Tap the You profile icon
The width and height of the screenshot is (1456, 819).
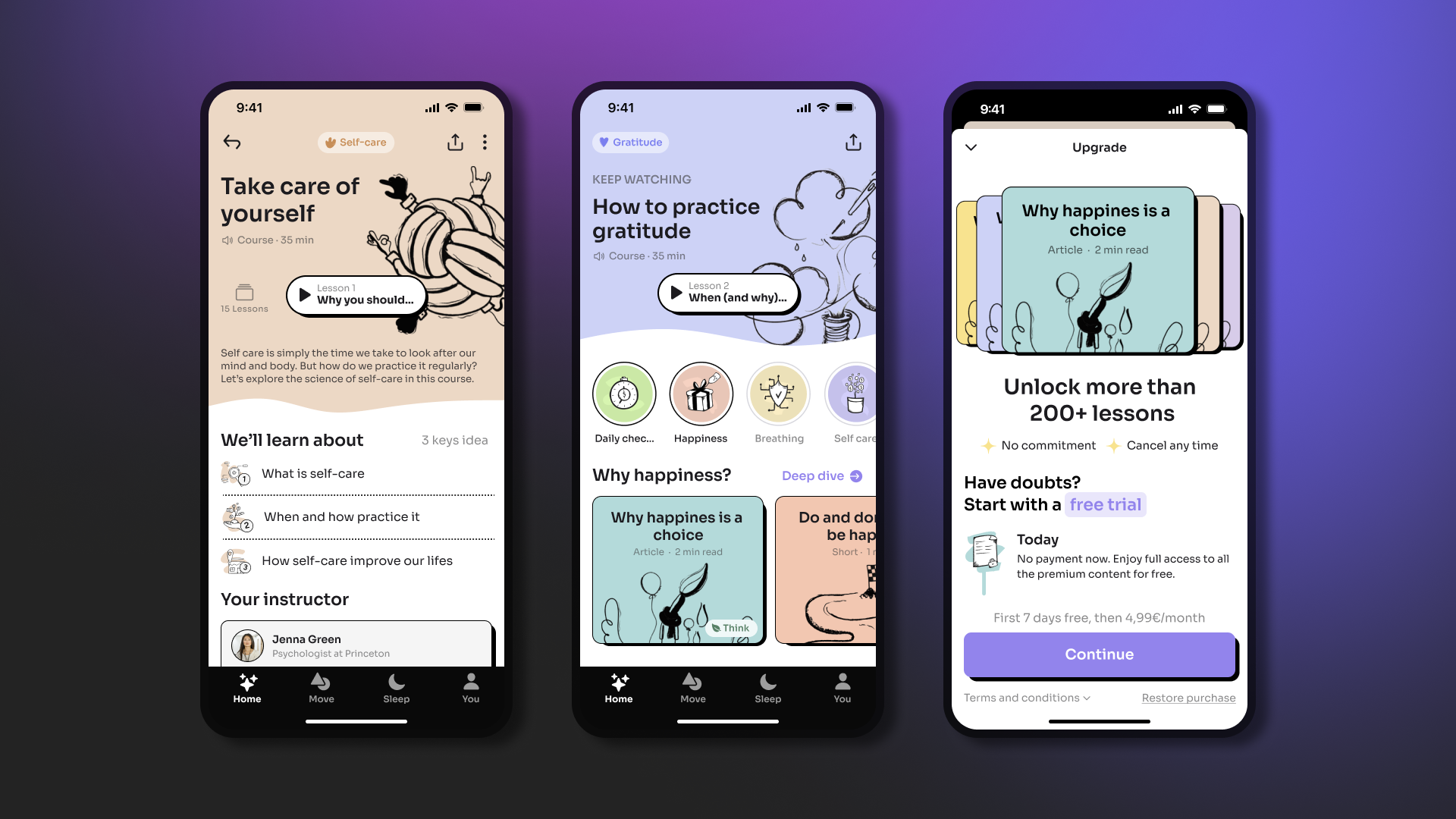coord(471,687)
